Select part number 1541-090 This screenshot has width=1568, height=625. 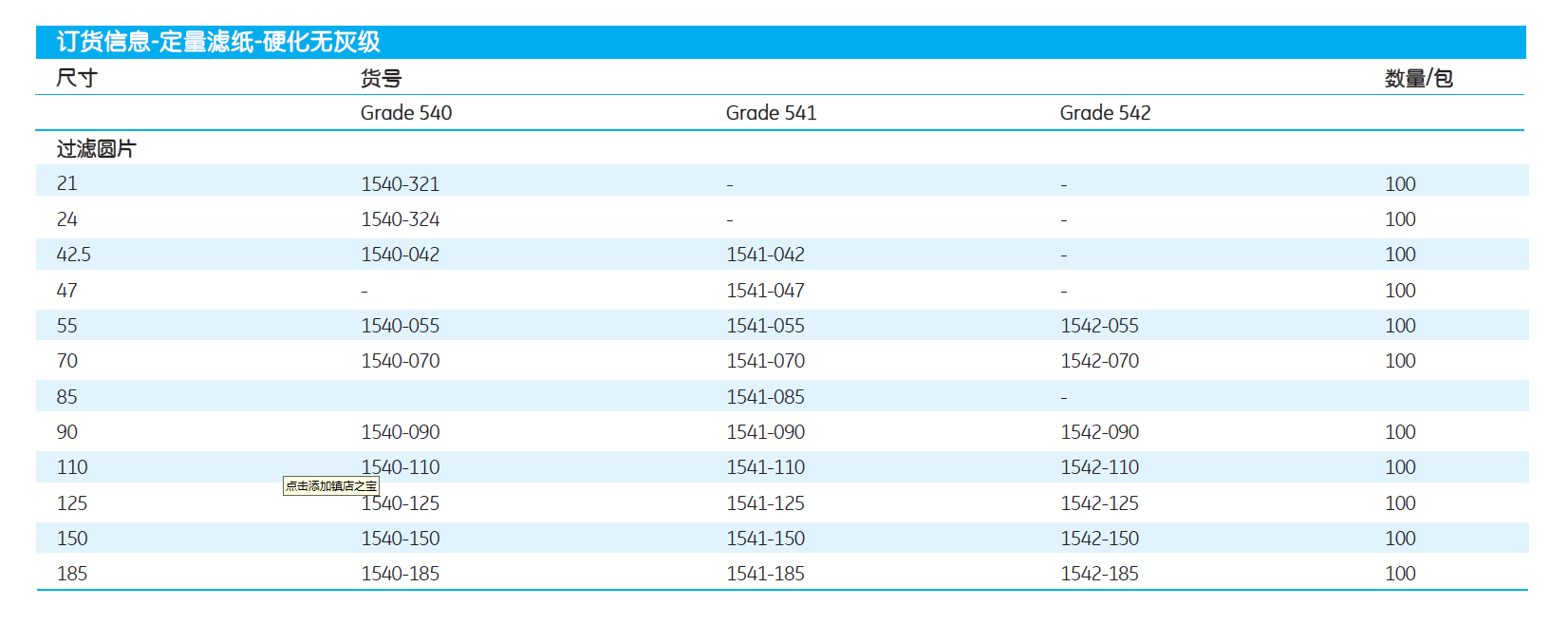[x=766, y=432]
